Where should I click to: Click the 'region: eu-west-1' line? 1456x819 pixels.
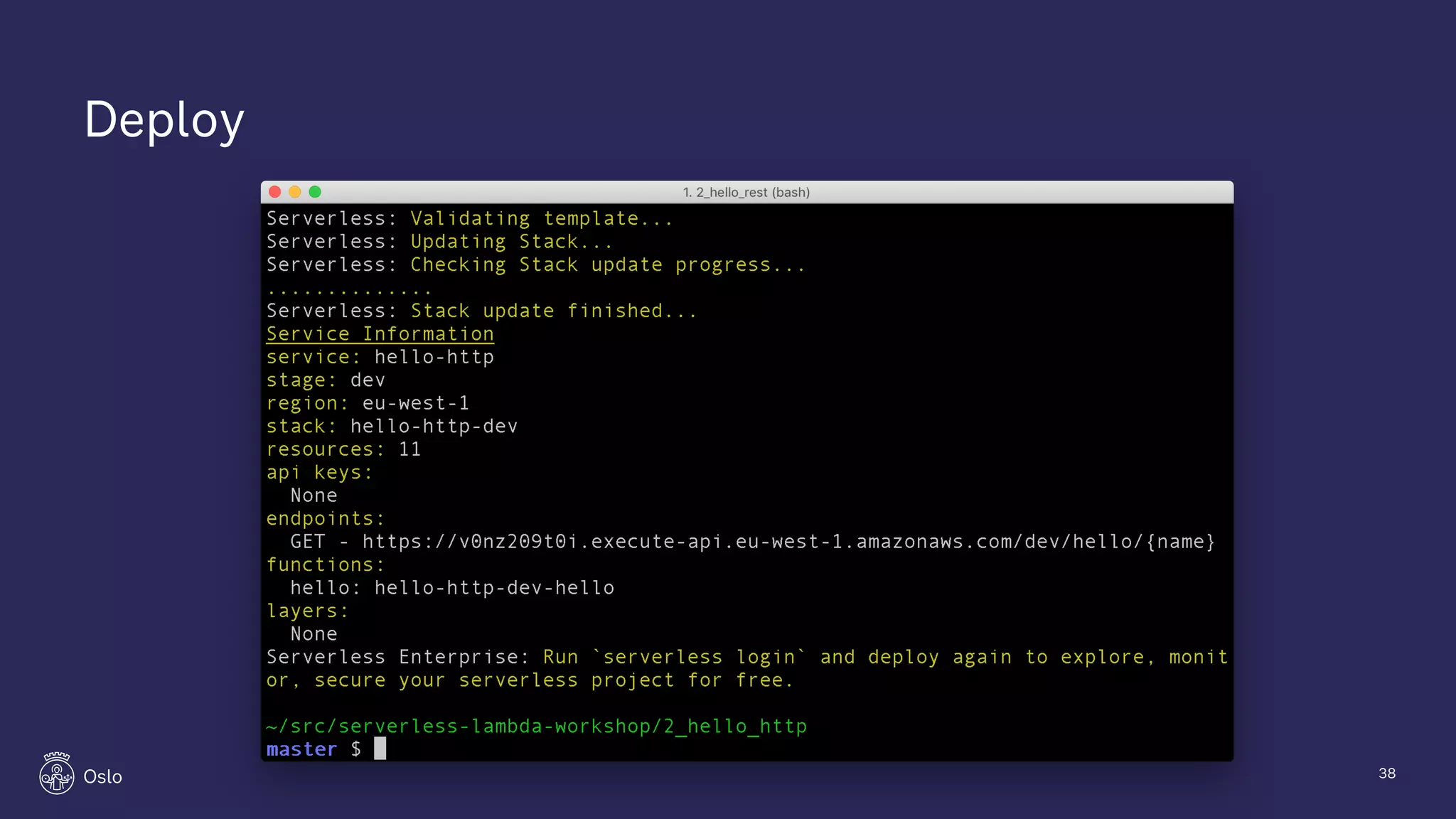click(x=368, y=403)
